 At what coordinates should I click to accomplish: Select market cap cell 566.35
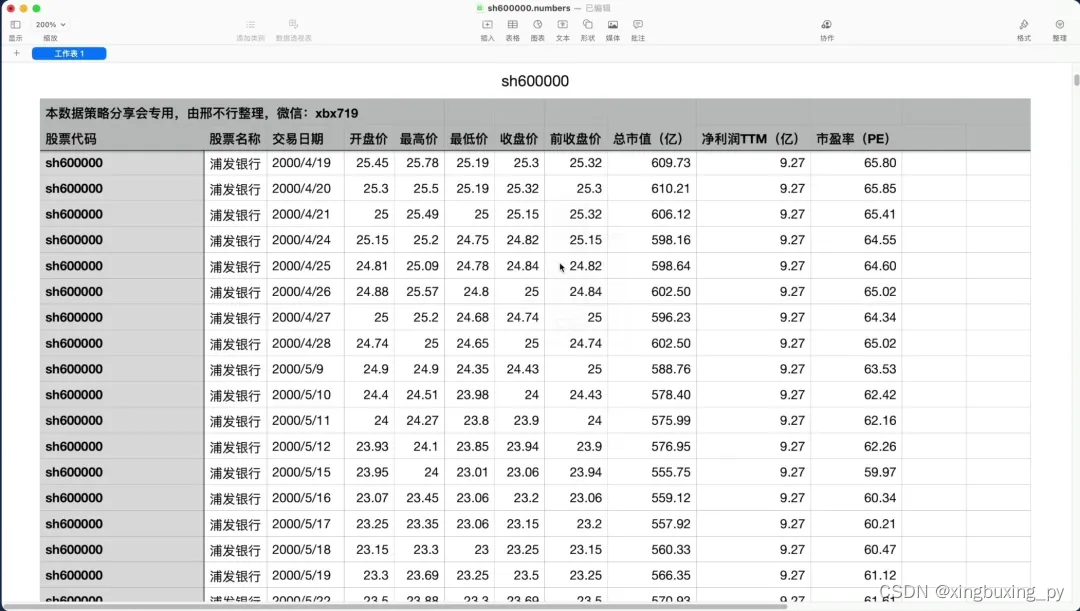(x=652, y=575)
